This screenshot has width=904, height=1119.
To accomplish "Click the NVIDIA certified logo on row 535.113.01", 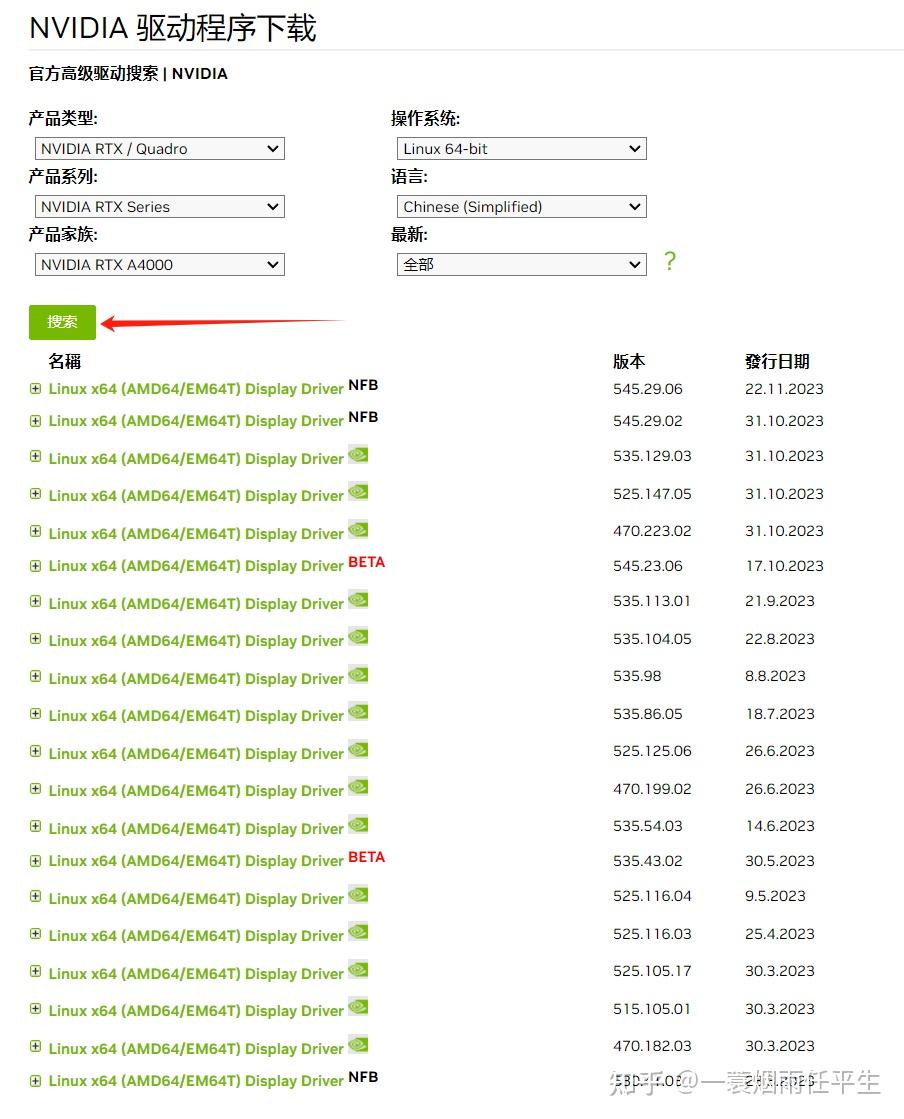I will point(358,599).
